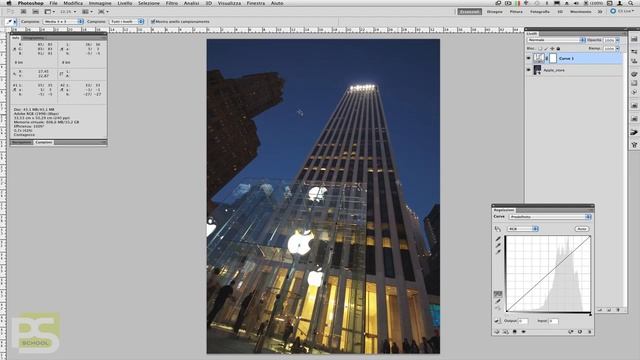The height and width of the screenshot is (360, 640).
Task: Expand more workspaces chevron
Action: pos(600,11)
